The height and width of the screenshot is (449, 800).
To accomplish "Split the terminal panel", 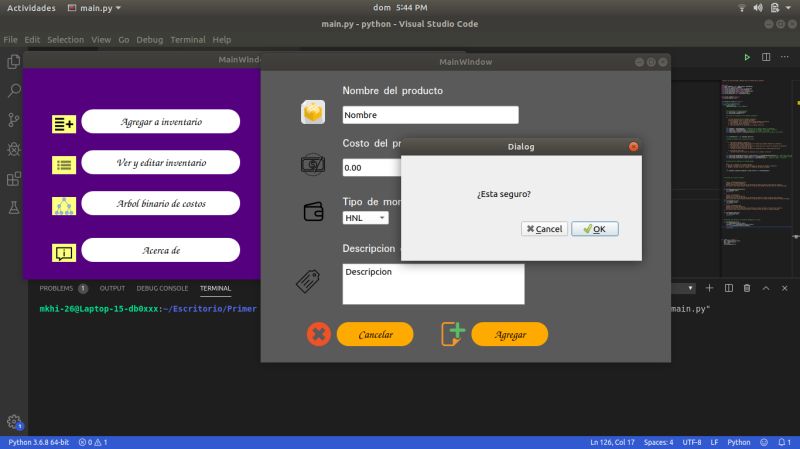I will tap(729, 288).
